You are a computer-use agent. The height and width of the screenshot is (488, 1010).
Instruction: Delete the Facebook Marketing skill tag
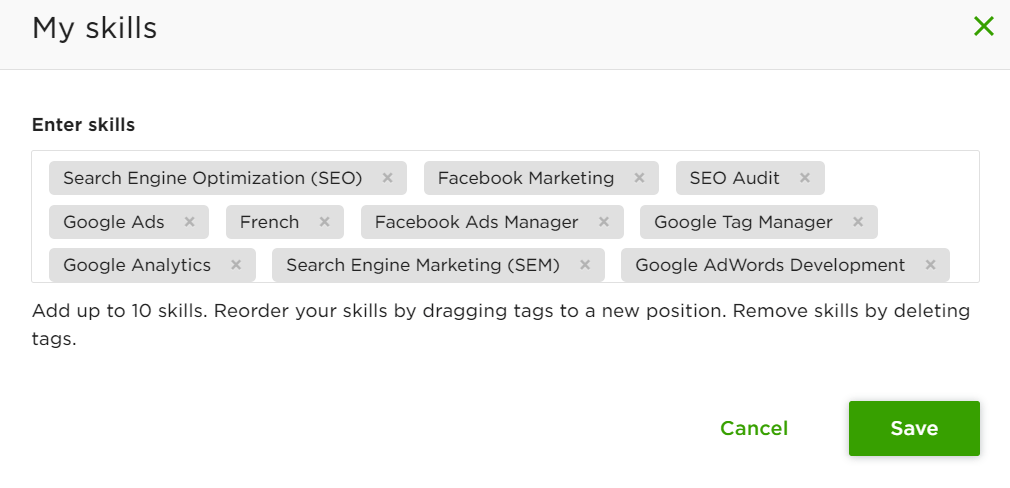coord(640,178)
